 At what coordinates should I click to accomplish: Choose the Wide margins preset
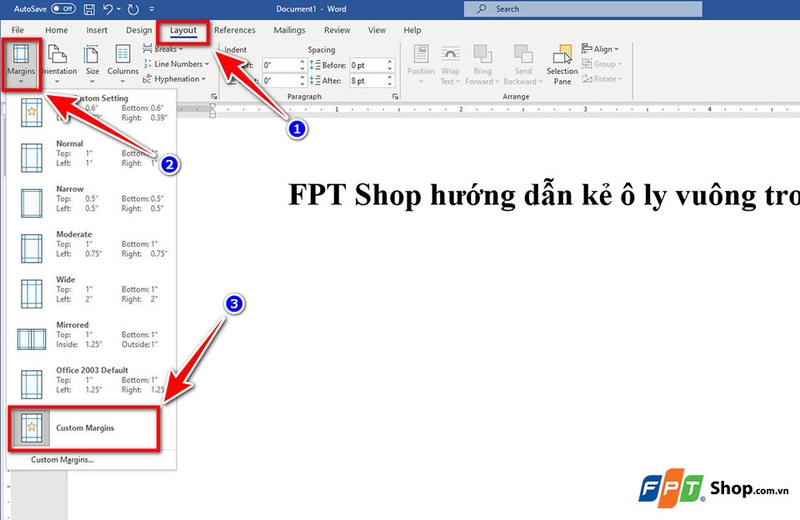92,292
